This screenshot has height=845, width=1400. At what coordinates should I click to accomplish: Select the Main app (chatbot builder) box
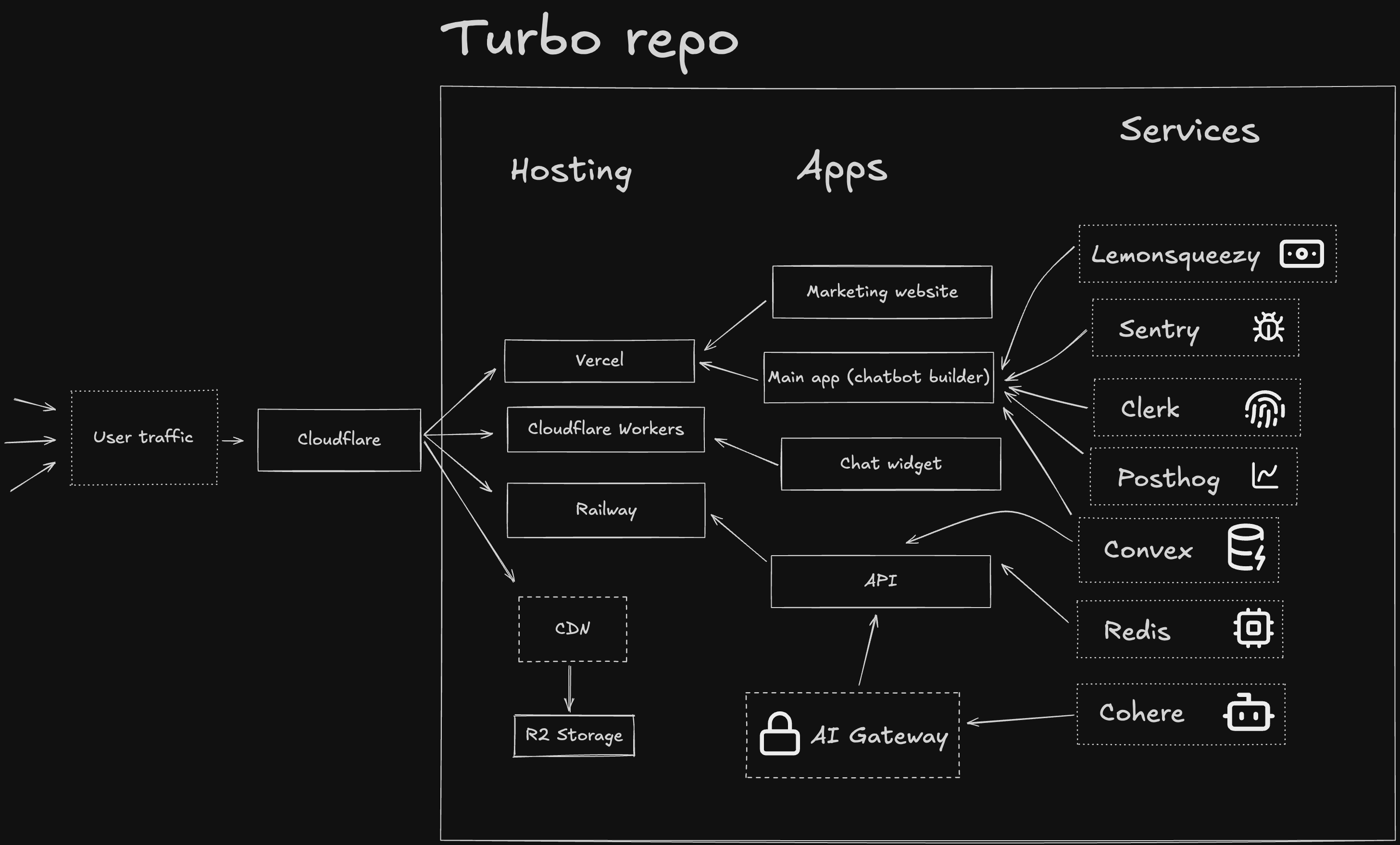pyautogui.click(x=879, y=377)
